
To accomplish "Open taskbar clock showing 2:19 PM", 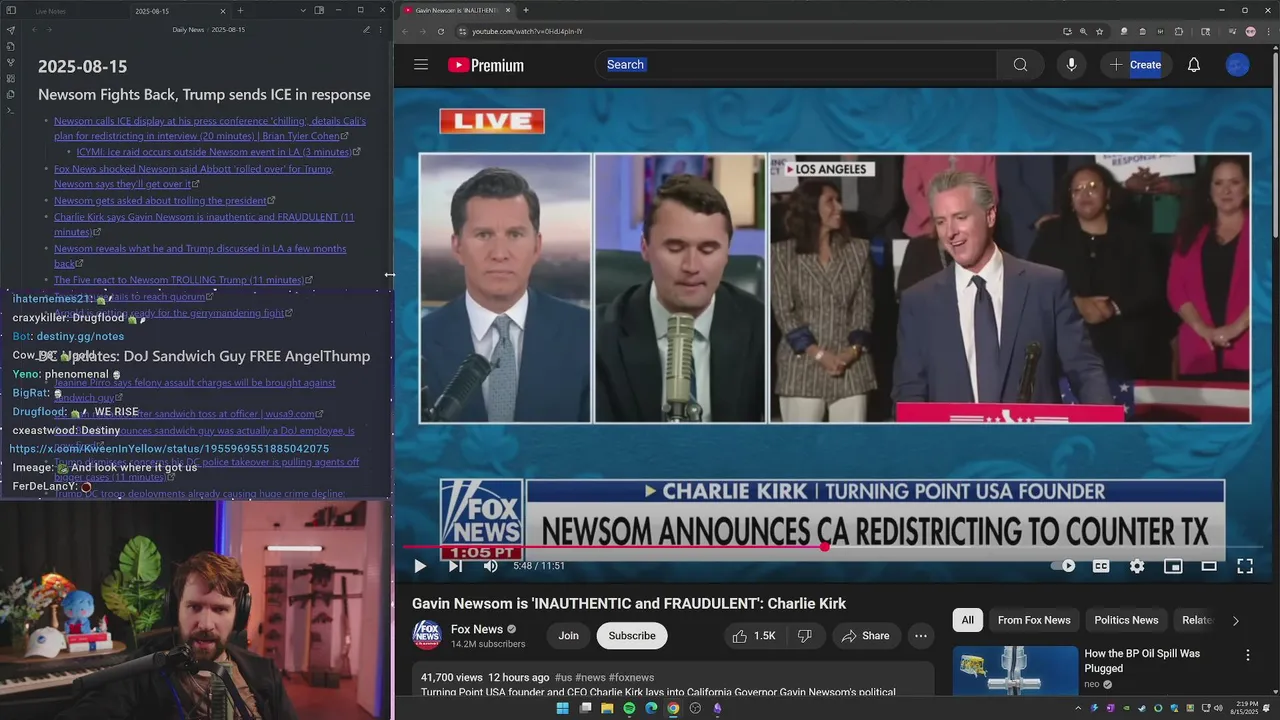I will click(1245, 708).
